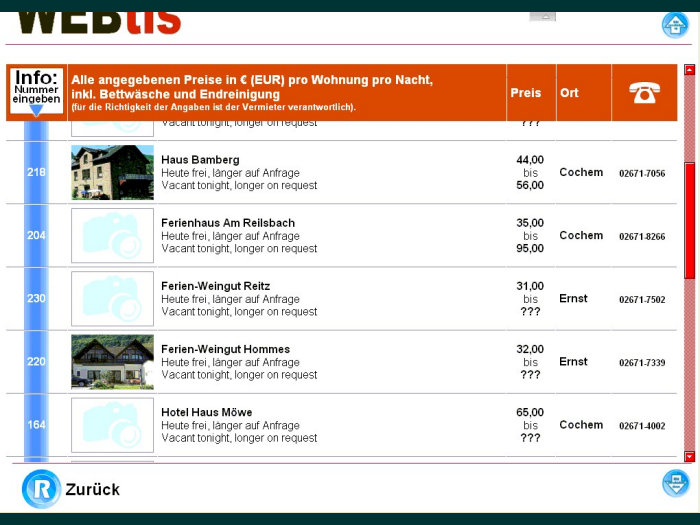The width and height of the screenshot is (700, 525).
Task: Click the page-down icon at bottom right
Action: (675, 484)
